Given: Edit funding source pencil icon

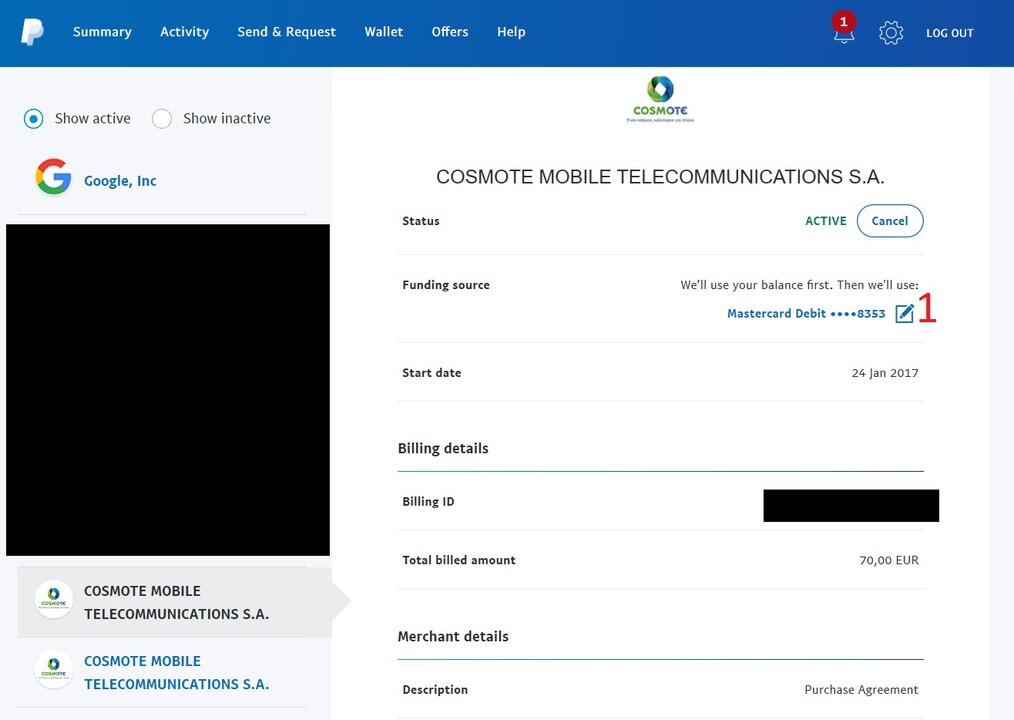Looking at the screenshot, I should pos(904,314).
